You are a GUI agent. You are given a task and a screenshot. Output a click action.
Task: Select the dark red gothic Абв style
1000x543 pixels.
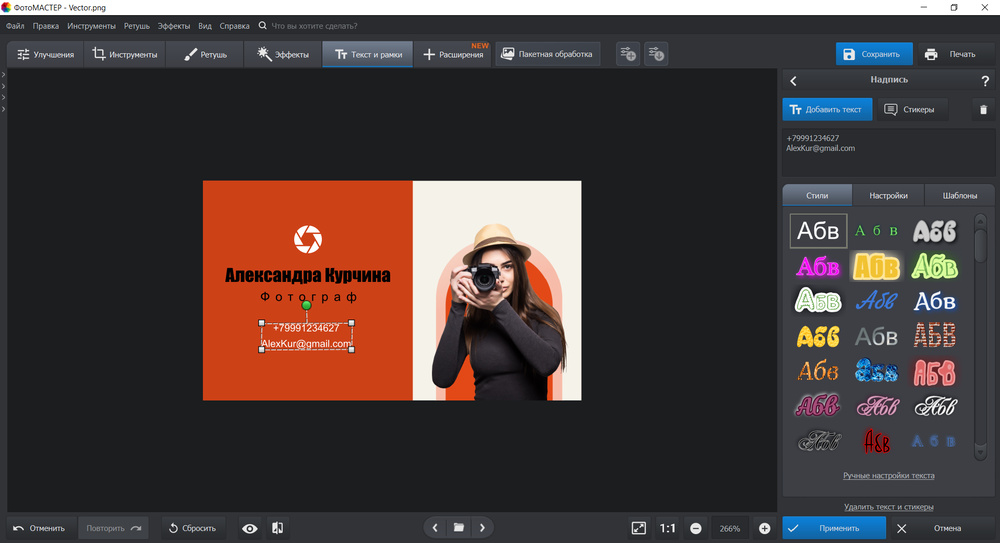point(876,441)
